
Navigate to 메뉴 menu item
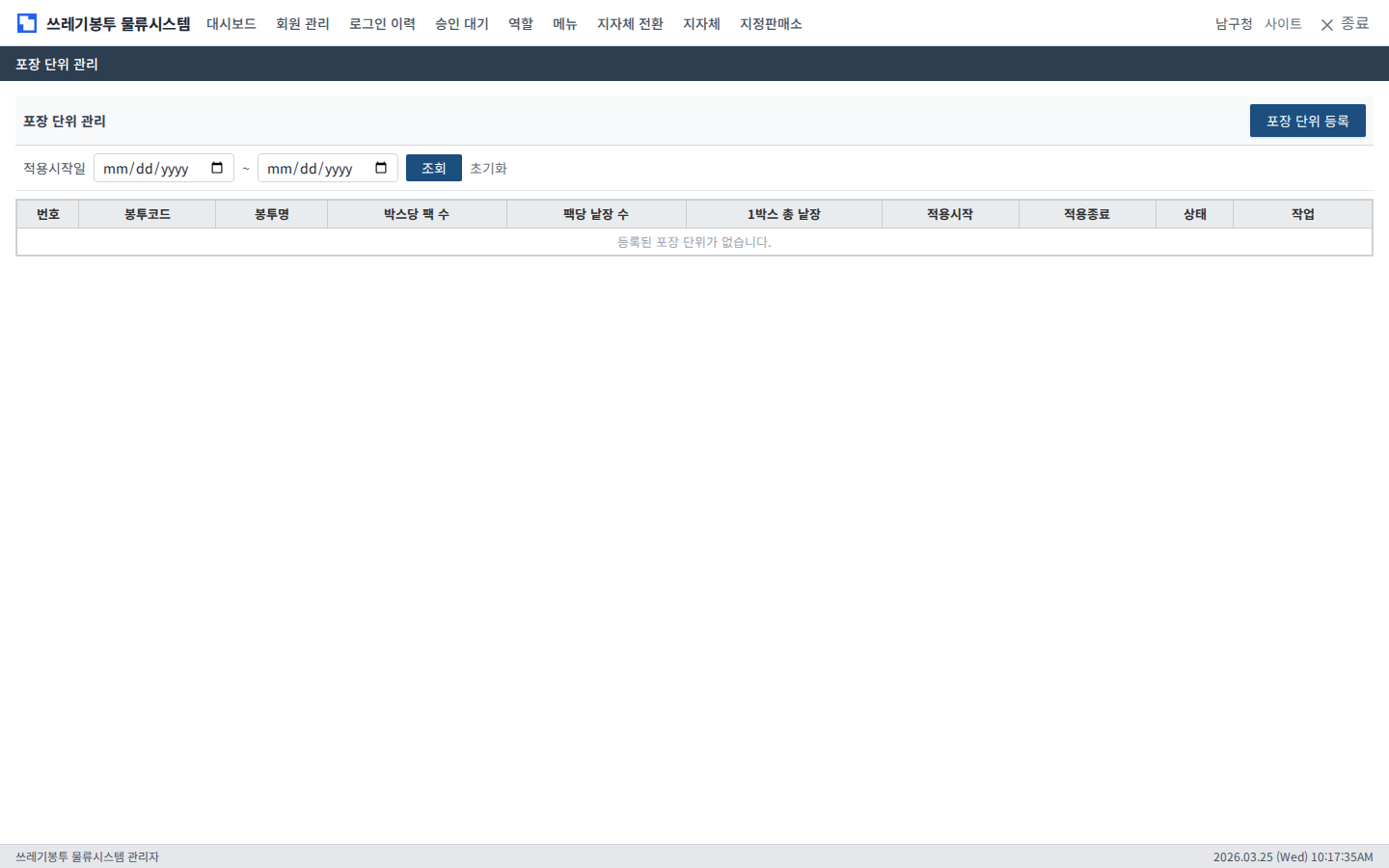[564, 23]
